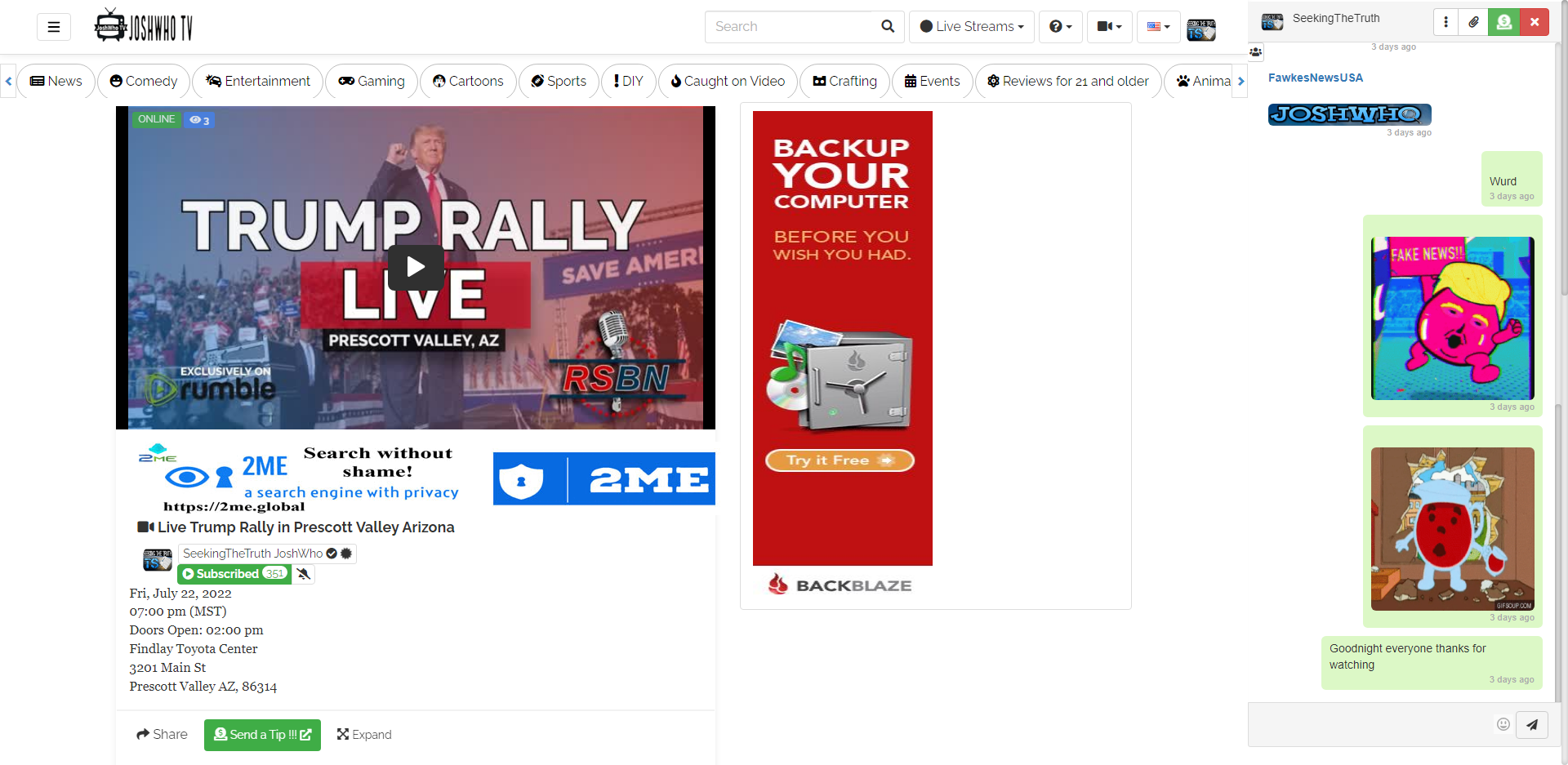The width and height of the screenshot is (1568, 765).
Task: Click the green tip icon in chat header
Action: [1503, 22]
